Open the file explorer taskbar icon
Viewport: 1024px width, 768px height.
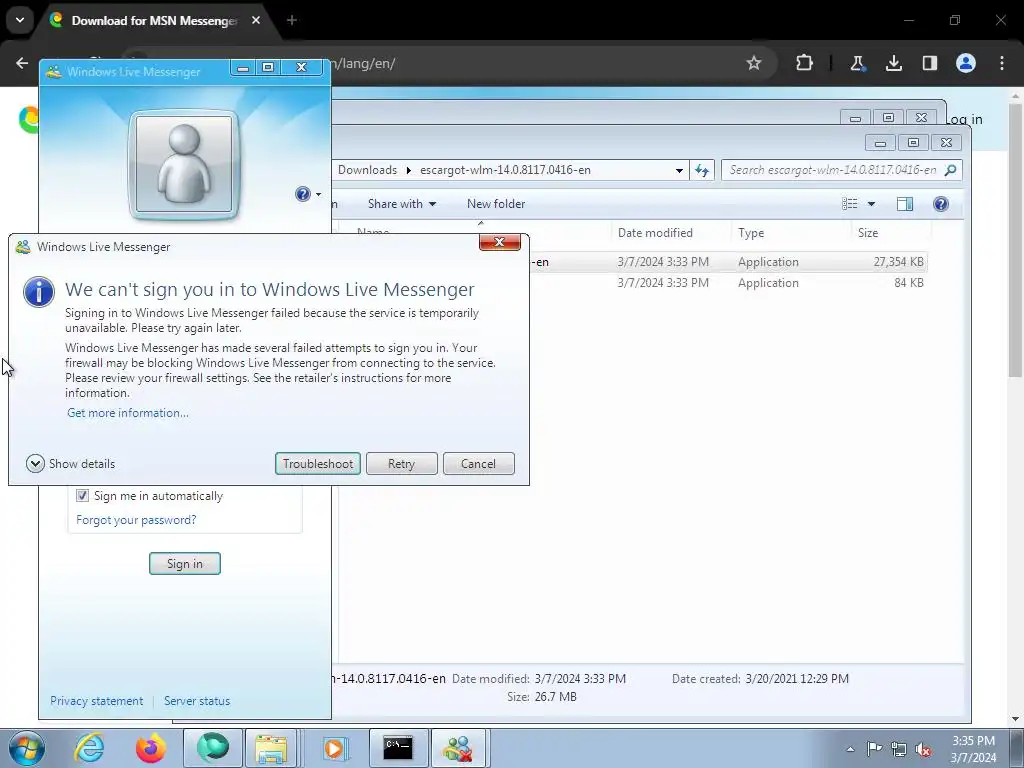271,748
